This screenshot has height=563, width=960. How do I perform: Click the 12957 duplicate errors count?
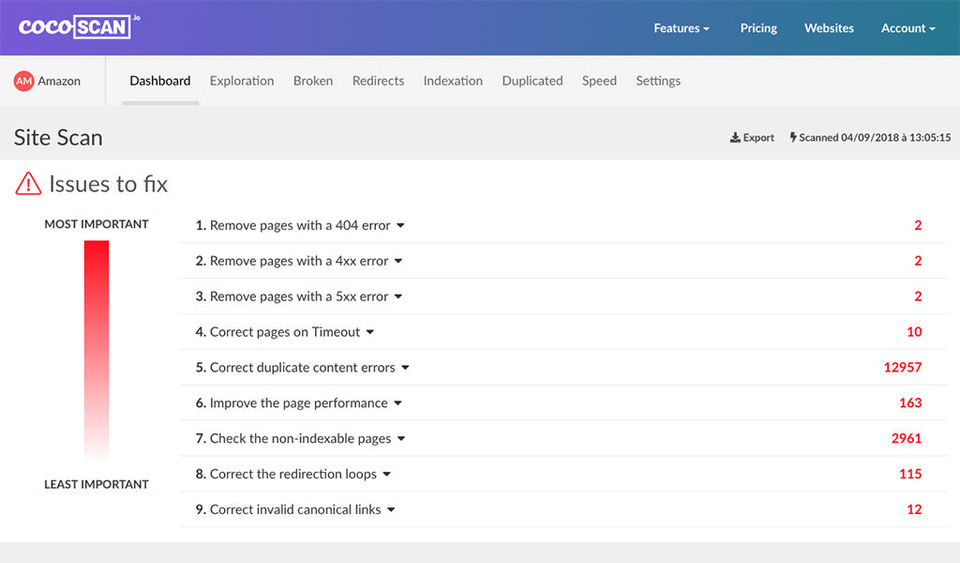tap(902, 367)
